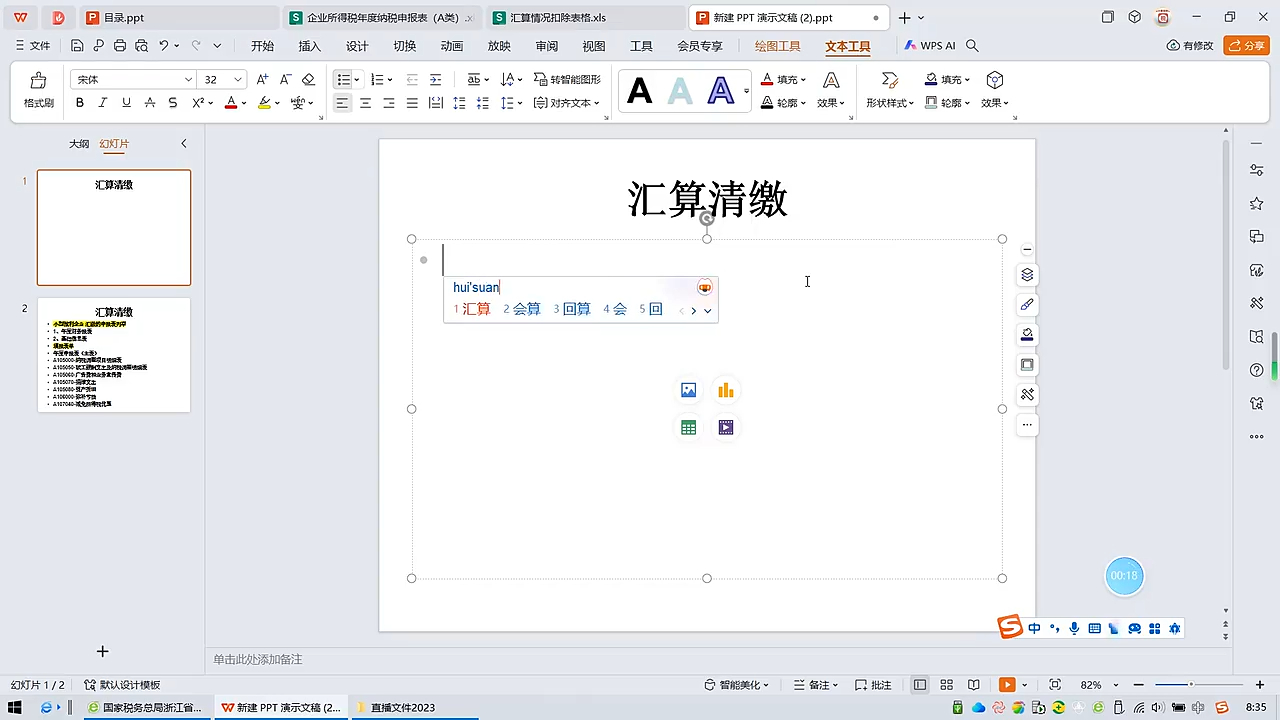Click the increase indent icon
The height and width of the screenshot is (720, 1280).
coord(436,80)
